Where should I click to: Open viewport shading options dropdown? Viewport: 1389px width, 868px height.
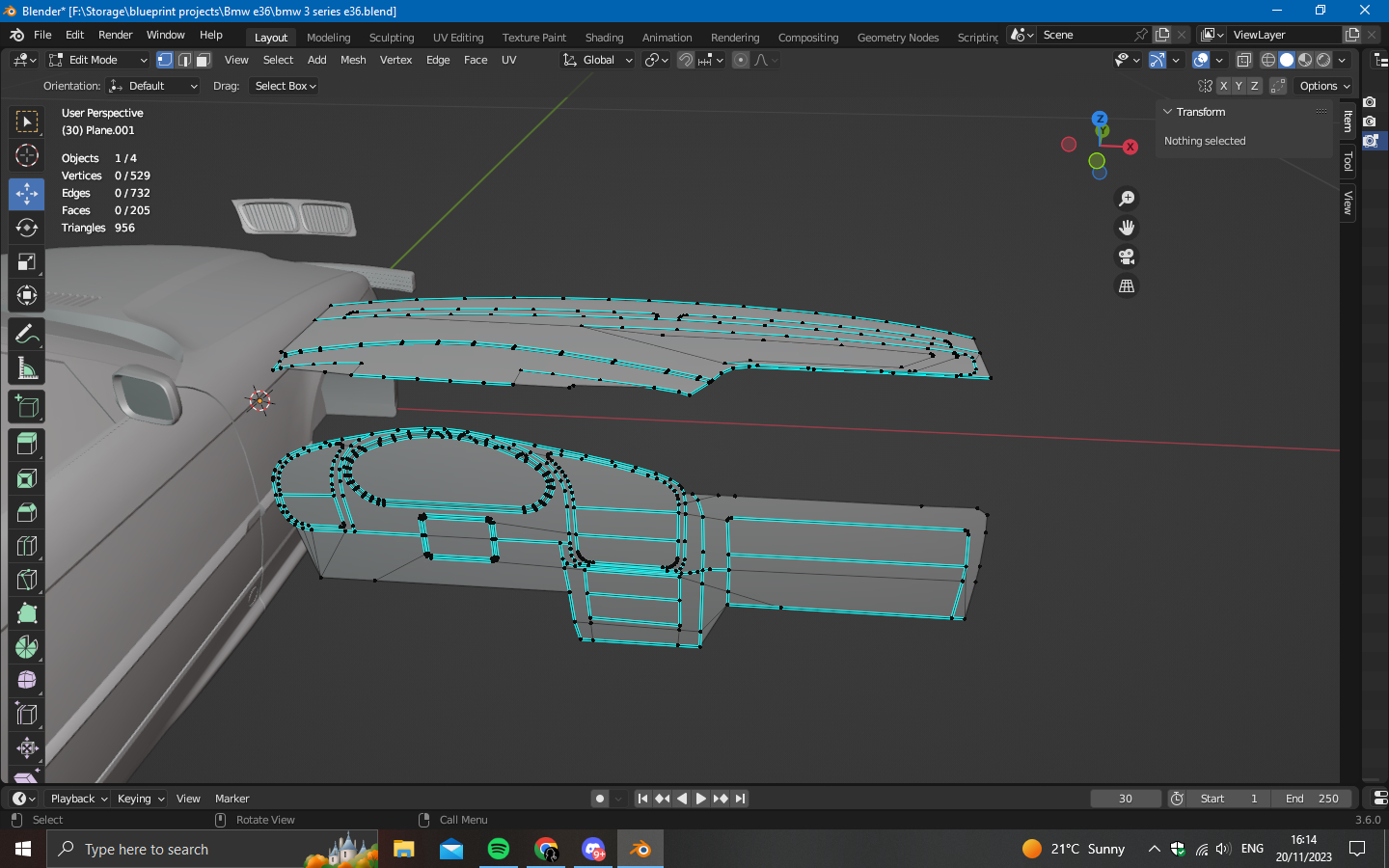1342,60
